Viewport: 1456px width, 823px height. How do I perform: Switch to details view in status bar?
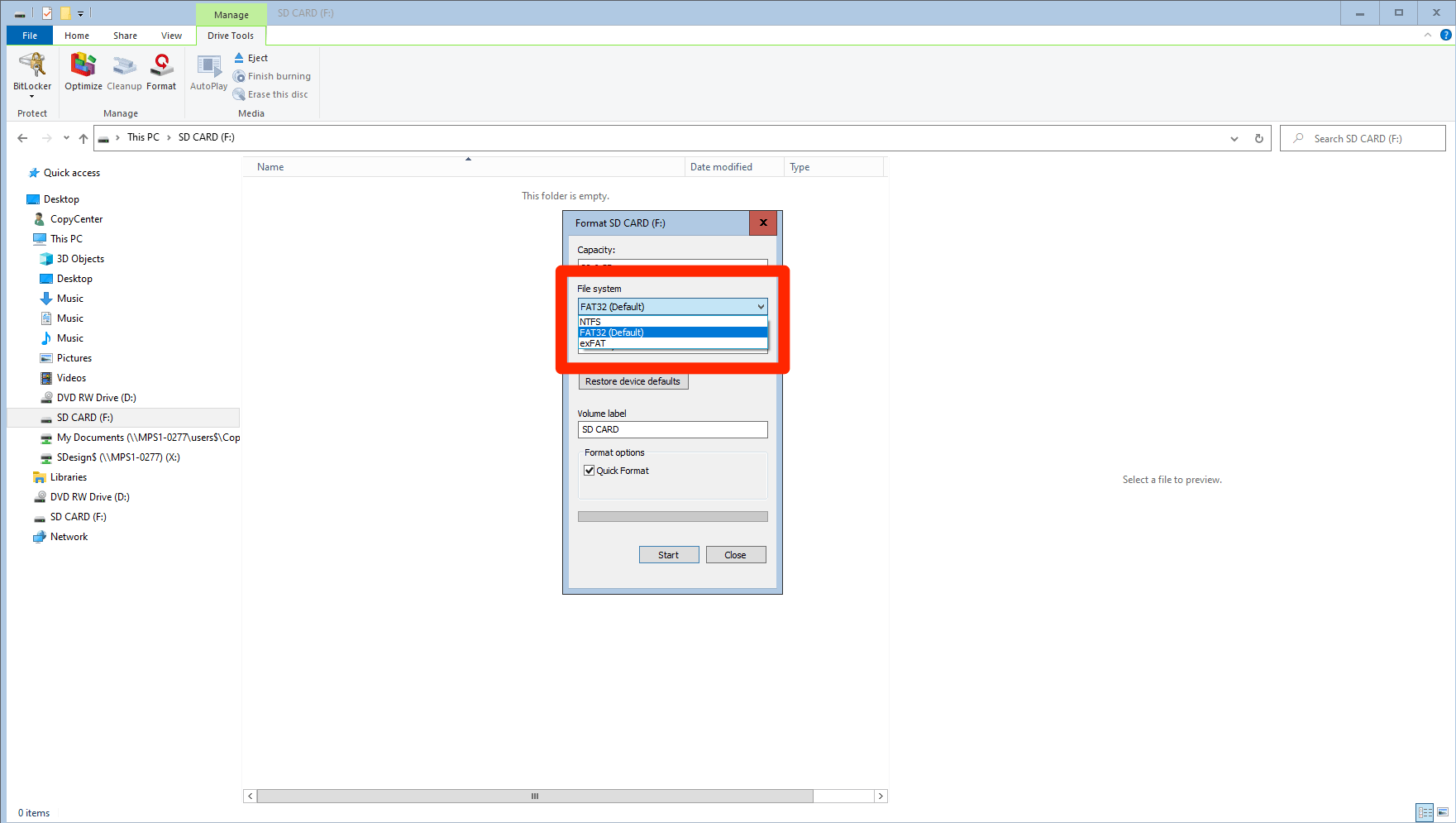point(1425,812)
